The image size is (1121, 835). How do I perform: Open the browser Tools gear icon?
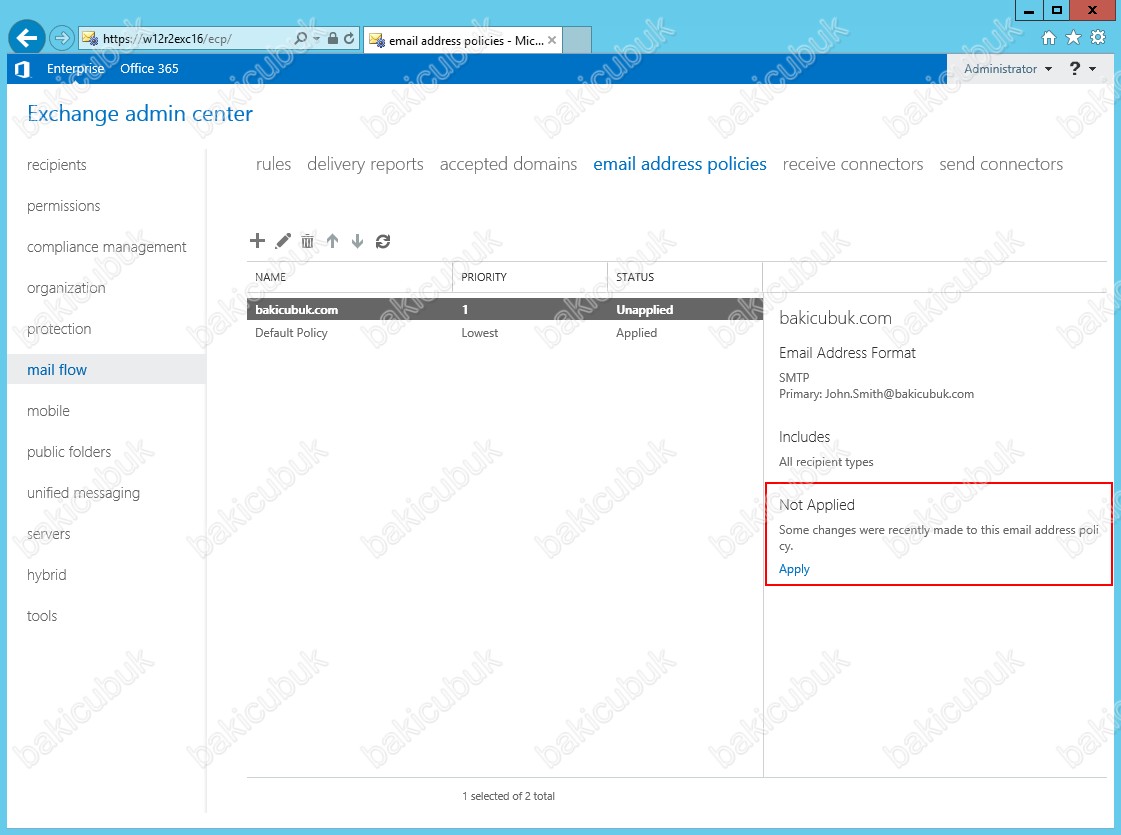pos(1098,38)
